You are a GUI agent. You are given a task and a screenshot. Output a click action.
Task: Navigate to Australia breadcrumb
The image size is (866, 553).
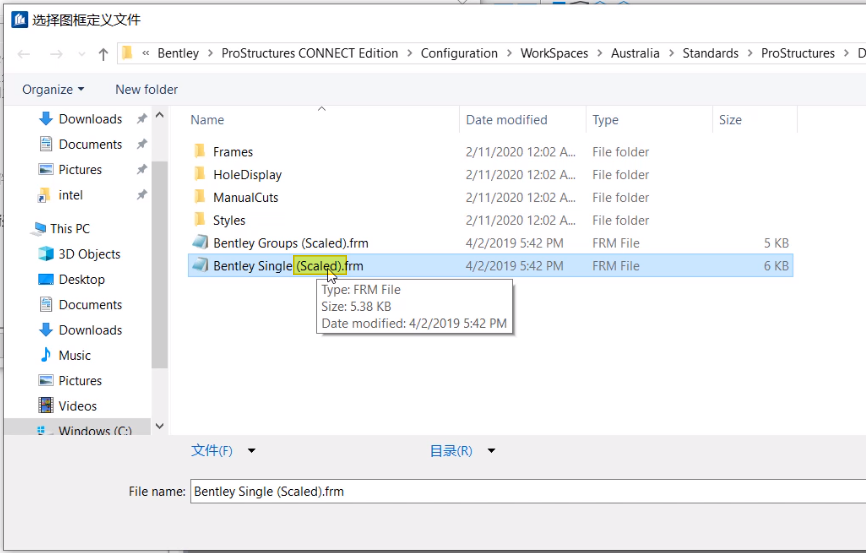[x=635, y=54]
